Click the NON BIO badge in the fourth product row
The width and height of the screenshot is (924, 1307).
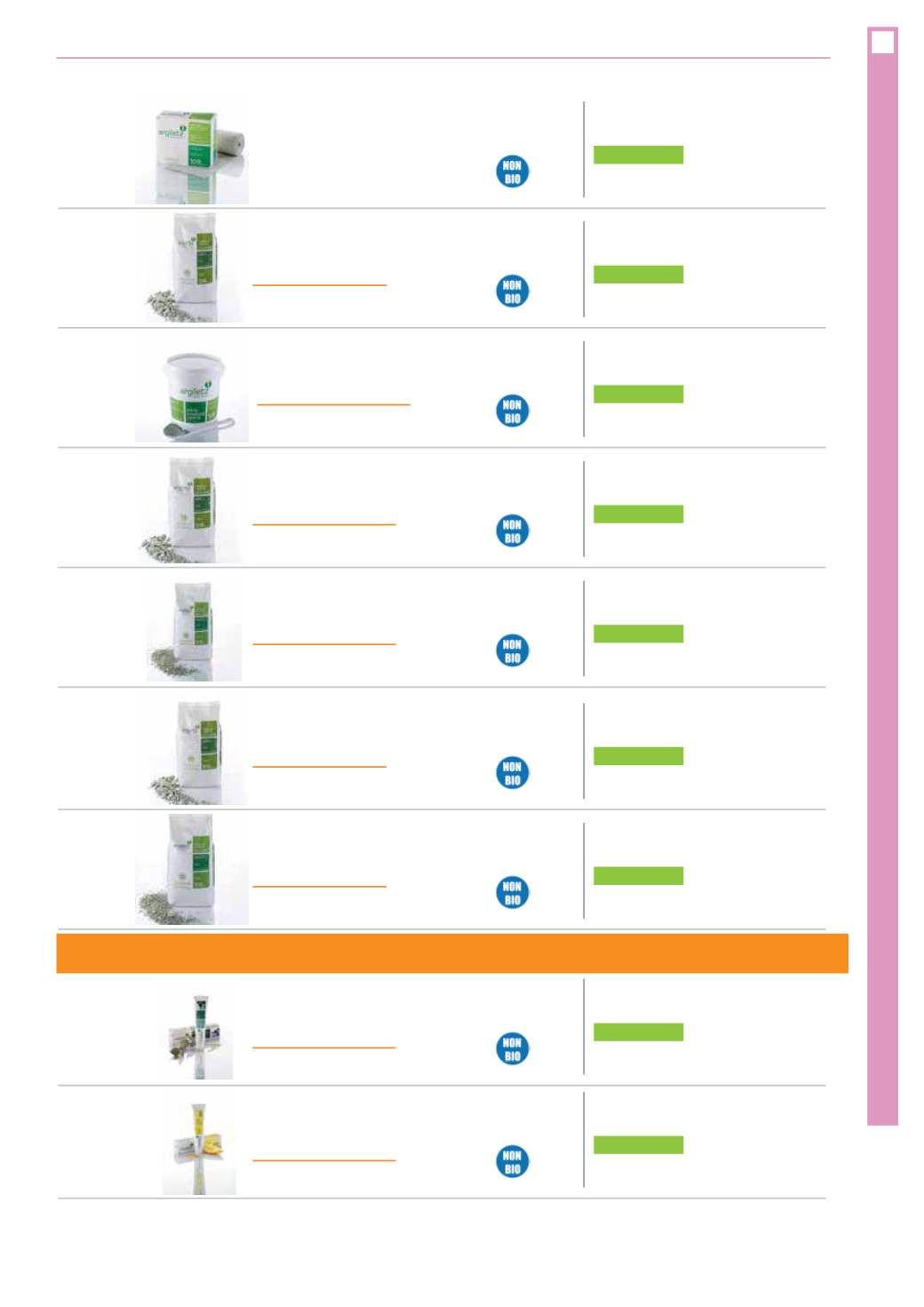512,531
